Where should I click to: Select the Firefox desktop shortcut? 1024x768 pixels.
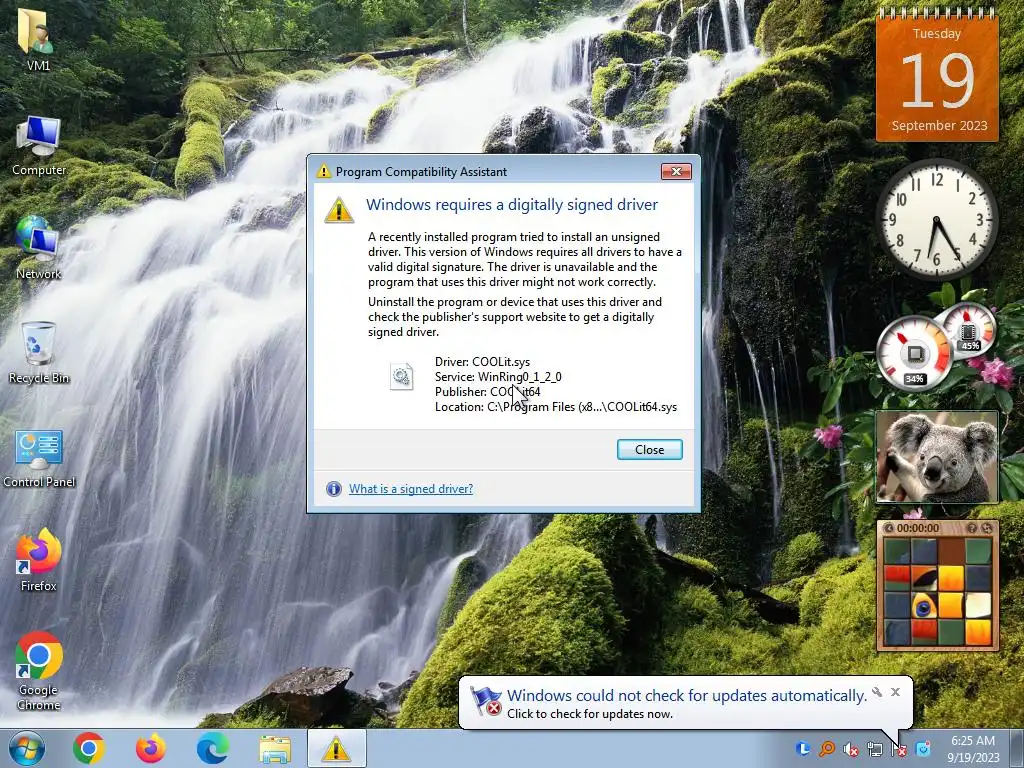coord(39,560)
